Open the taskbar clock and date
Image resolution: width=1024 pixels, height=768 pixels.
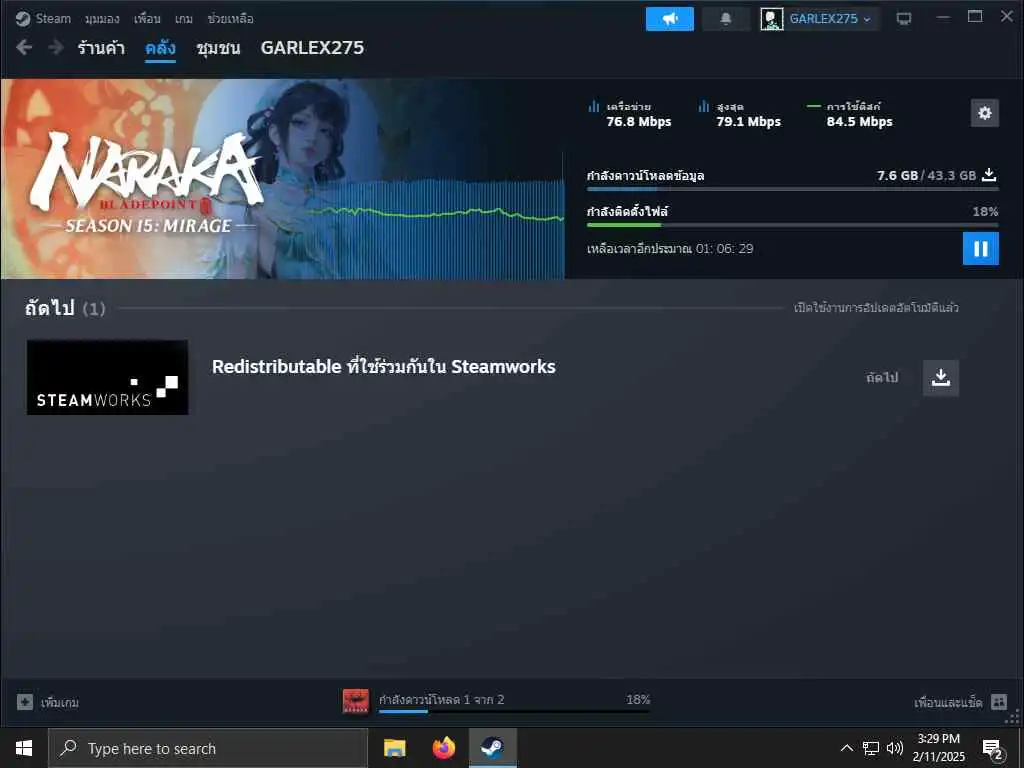click(x=938, y=748)
